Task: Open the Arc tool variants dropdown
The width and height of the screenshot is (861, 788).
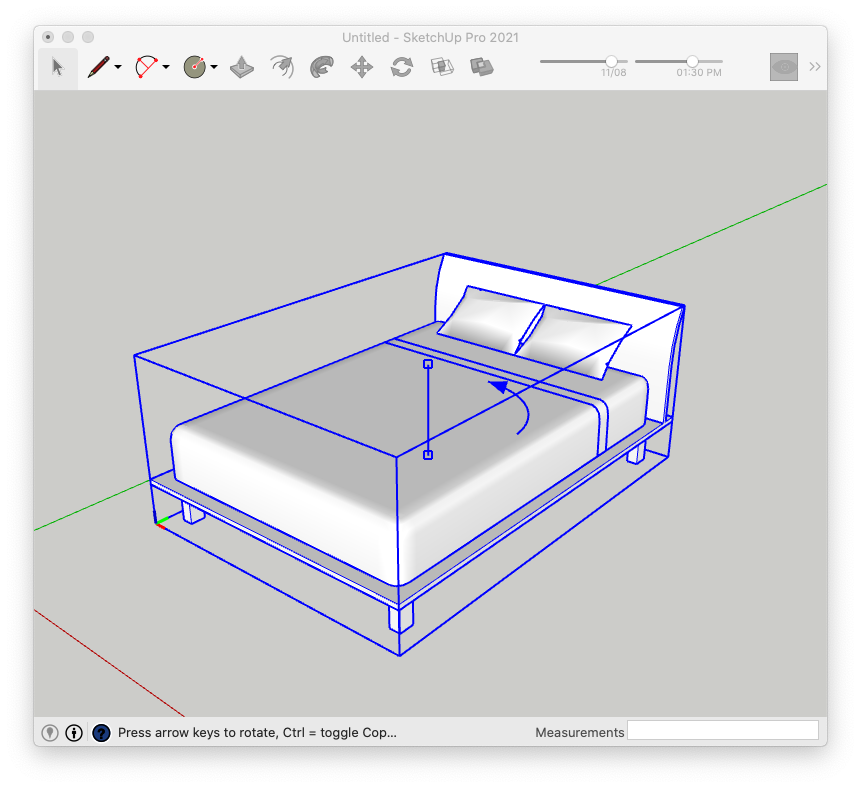Action: [x=166, y=67]
